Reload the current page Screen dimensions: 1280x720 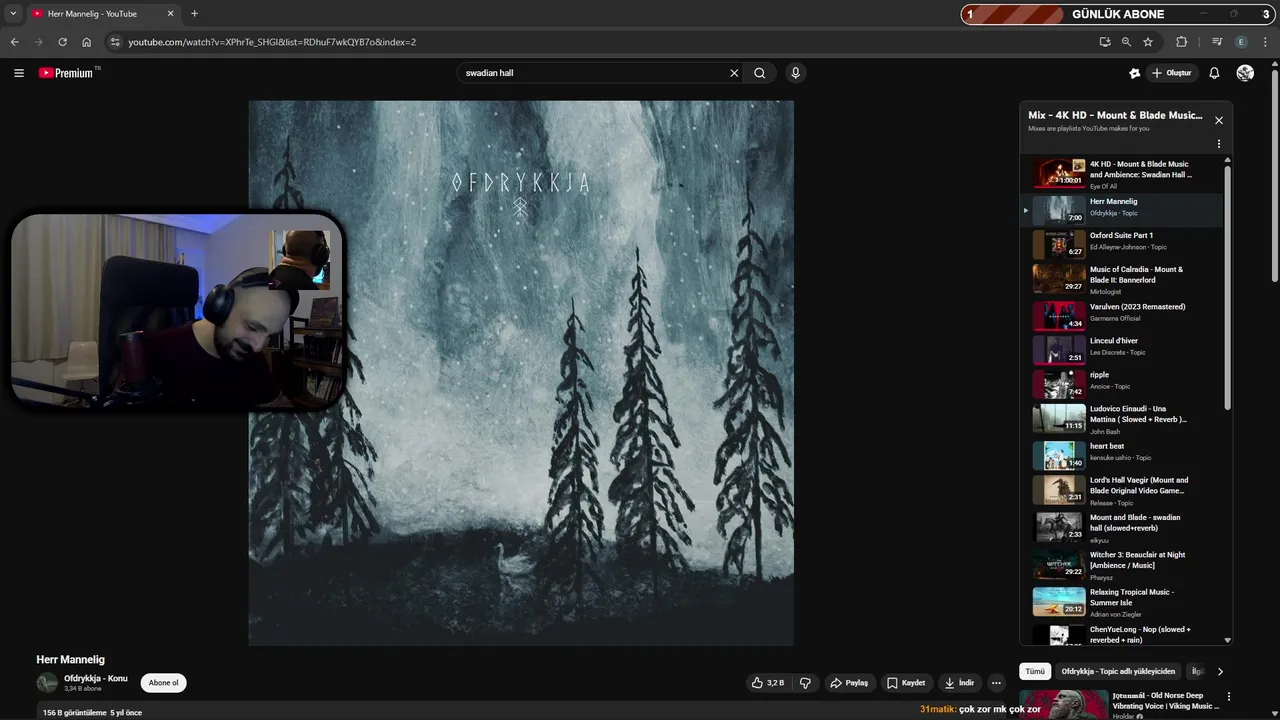click(x=62, y=42)
